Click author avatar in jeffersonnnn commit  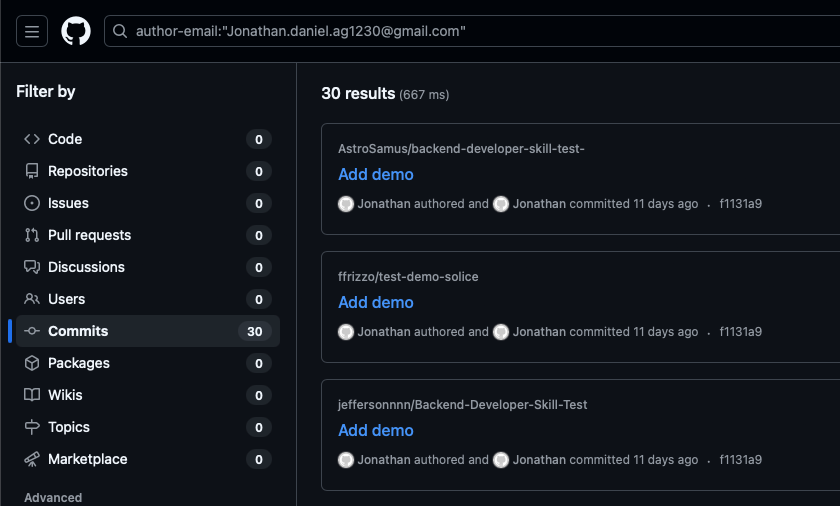[346, 460]
